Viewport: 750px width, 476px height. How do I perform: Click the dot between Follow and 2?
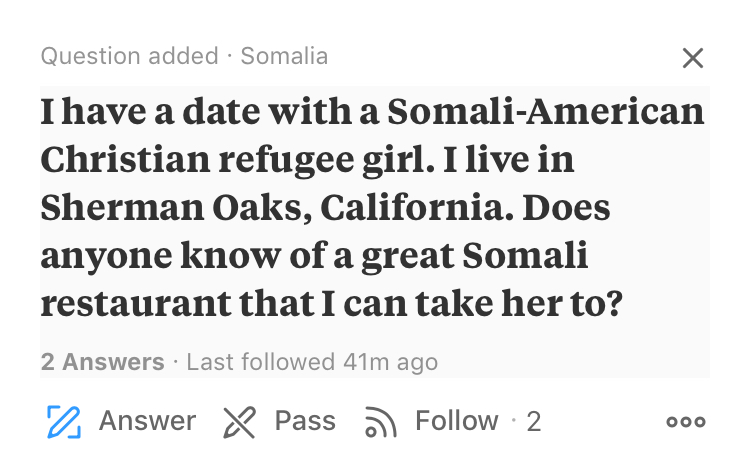[512, 421]
